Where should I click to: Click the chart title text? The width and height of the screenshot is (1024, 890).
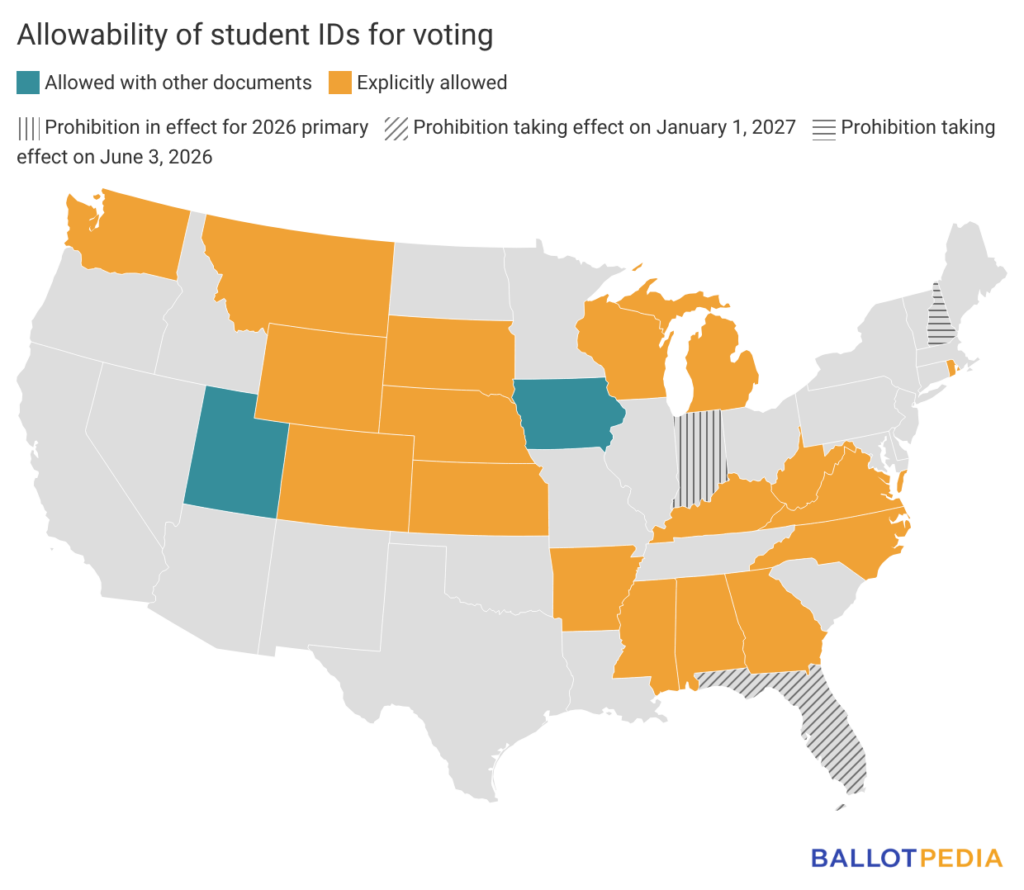tap(255, 35)
